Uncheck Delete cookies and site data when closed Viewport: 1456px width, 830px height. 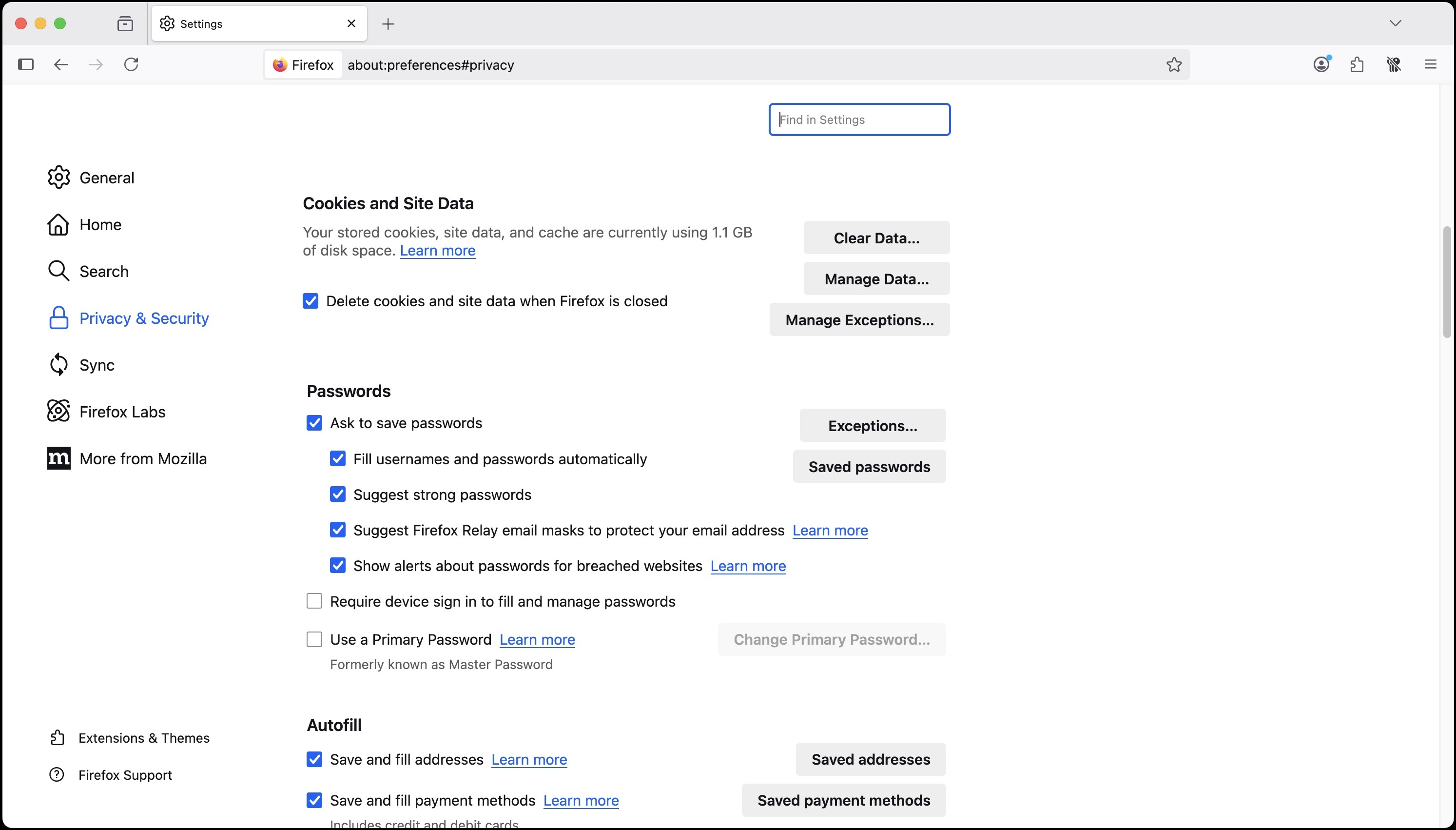pos(311,300)
